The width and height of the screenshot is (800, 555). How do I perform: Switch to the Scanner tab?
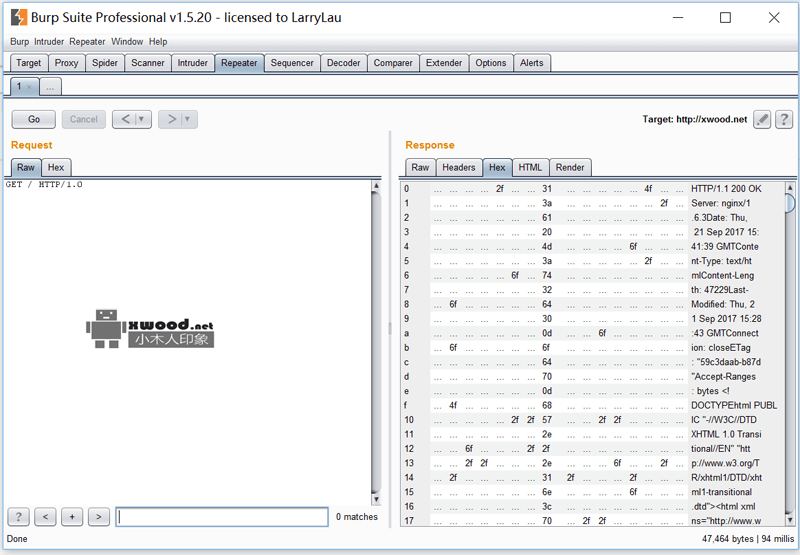tap(147, 63)
